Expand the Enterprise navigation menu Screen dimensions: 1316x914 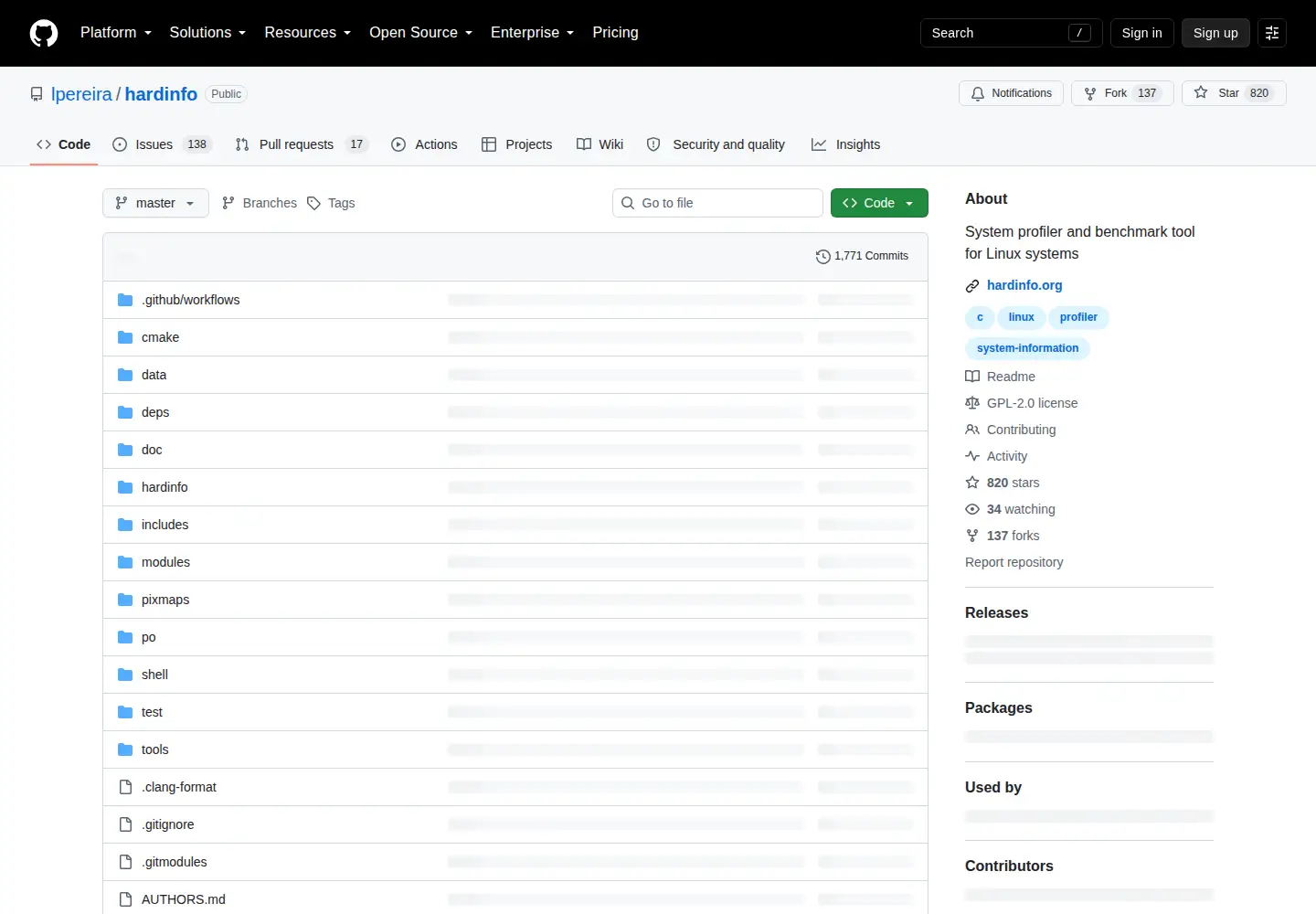533,33
